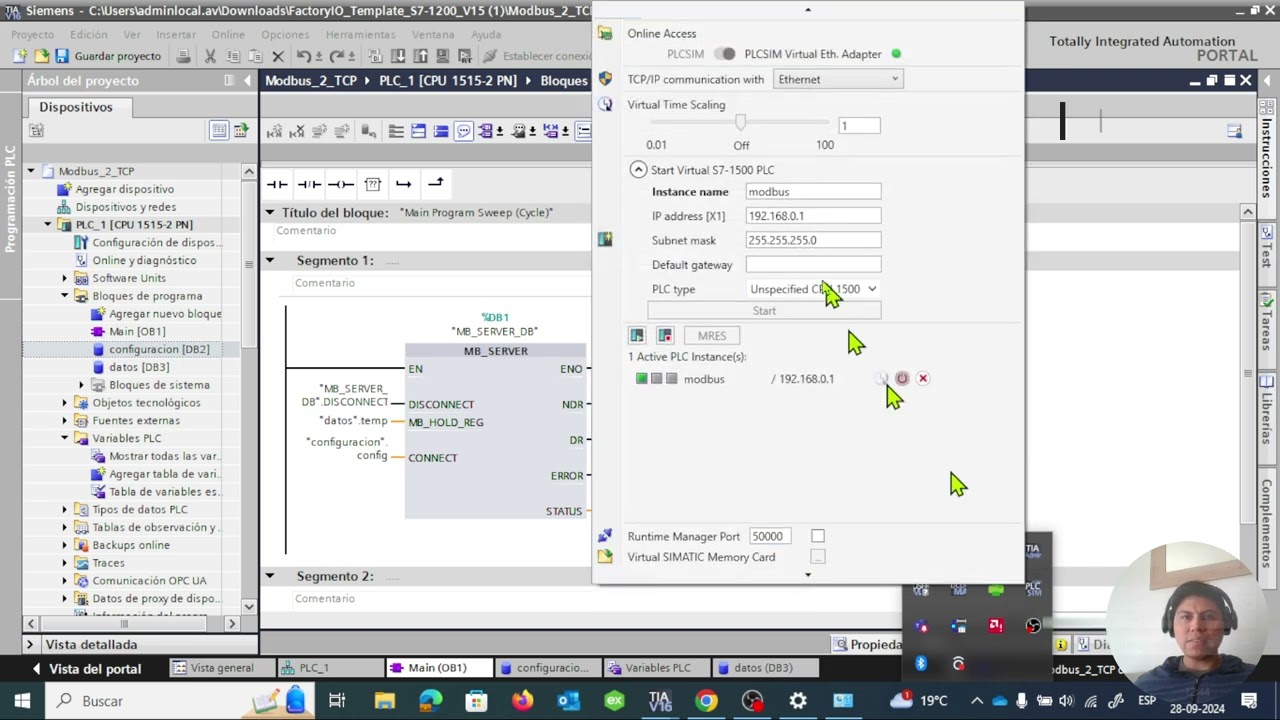Click the Default gateway input field
The width and height of the screenshot is (1280, 720).
coord(813,265)
